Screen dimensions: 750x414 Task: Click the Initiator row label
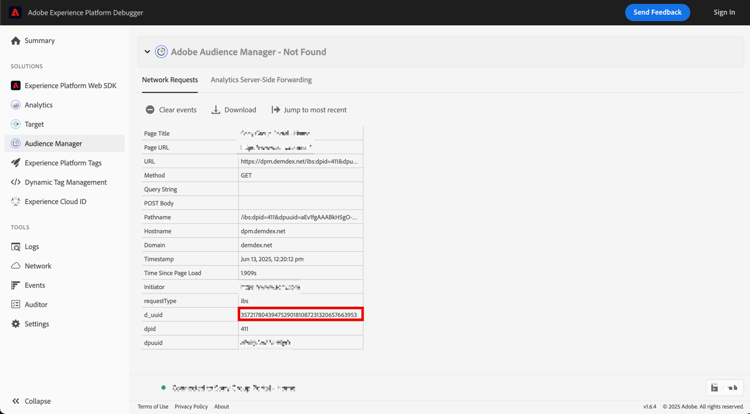[x=154, y=287]
